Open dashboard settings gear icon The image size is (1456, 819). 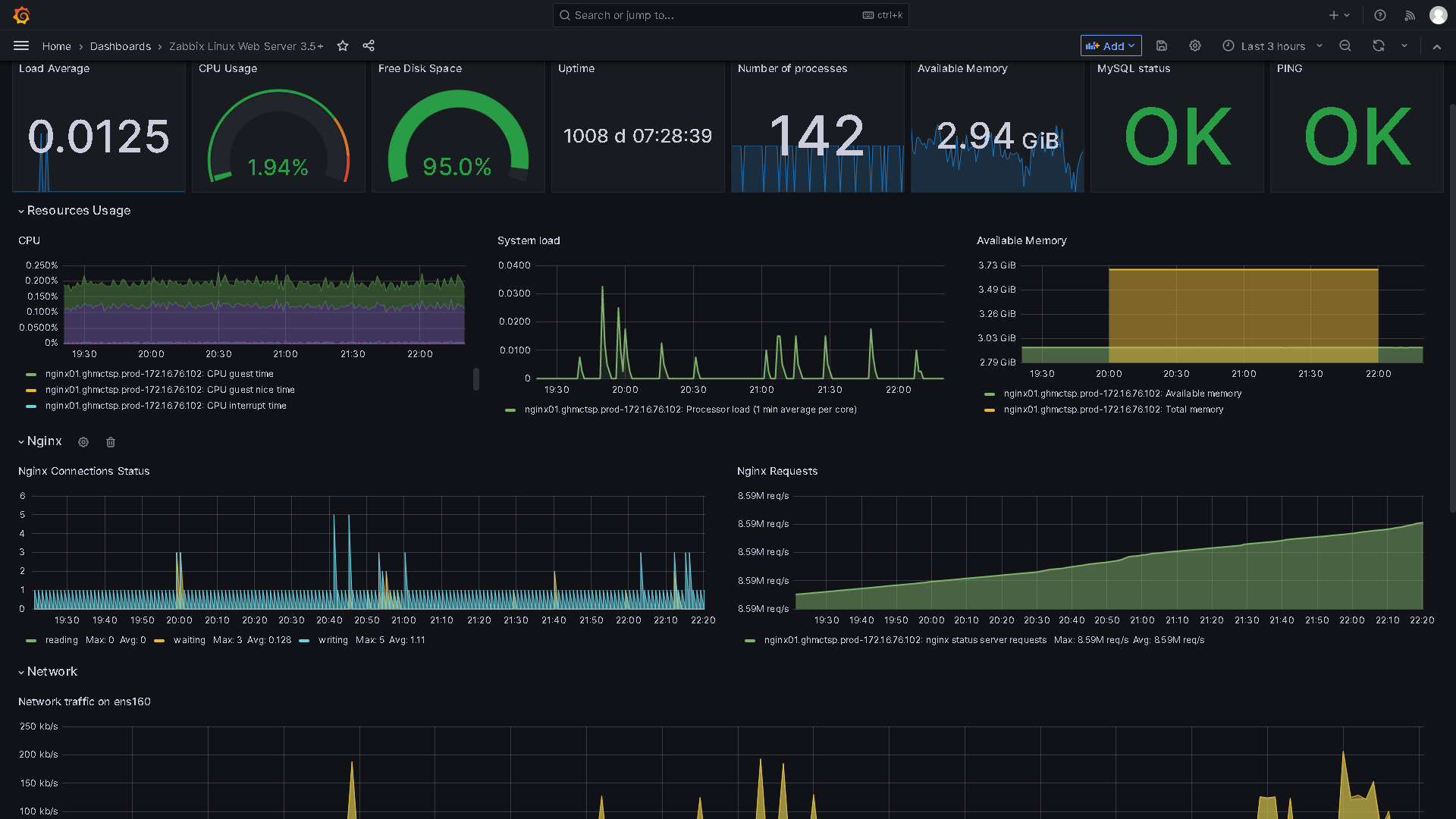(1195, 46)
